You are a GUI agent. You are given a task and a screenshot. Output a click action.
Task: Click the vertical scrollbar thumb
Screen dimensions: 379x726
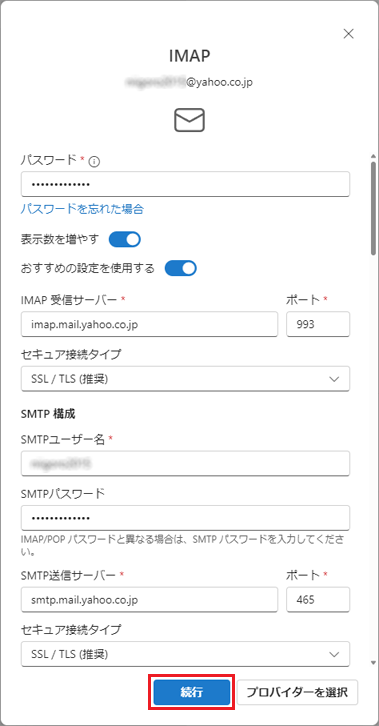(x=373, y=207)
